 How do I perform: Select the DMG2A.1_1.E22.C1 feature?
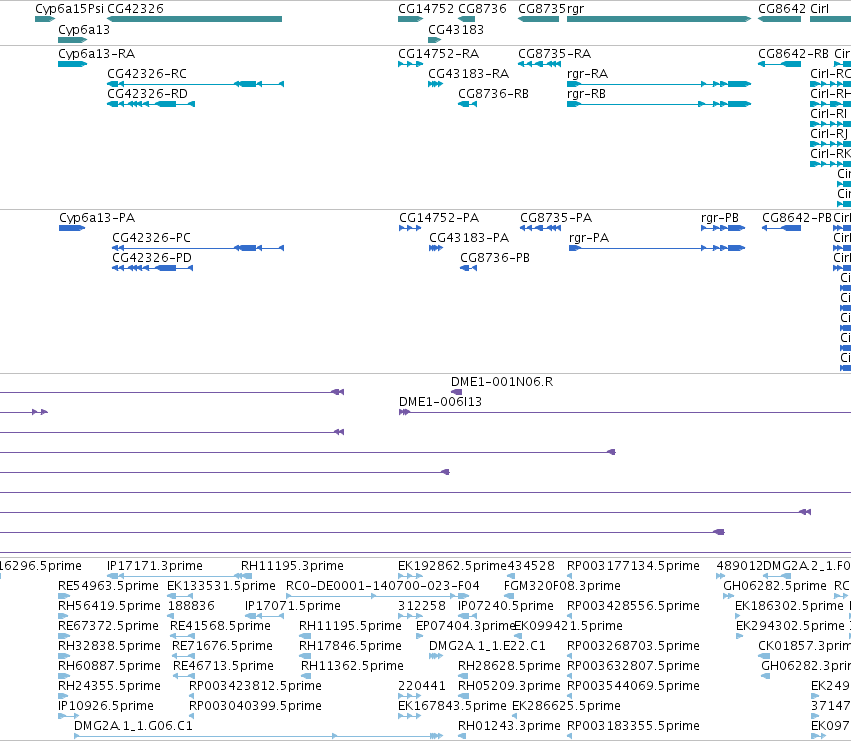click(x=436, y=656)
